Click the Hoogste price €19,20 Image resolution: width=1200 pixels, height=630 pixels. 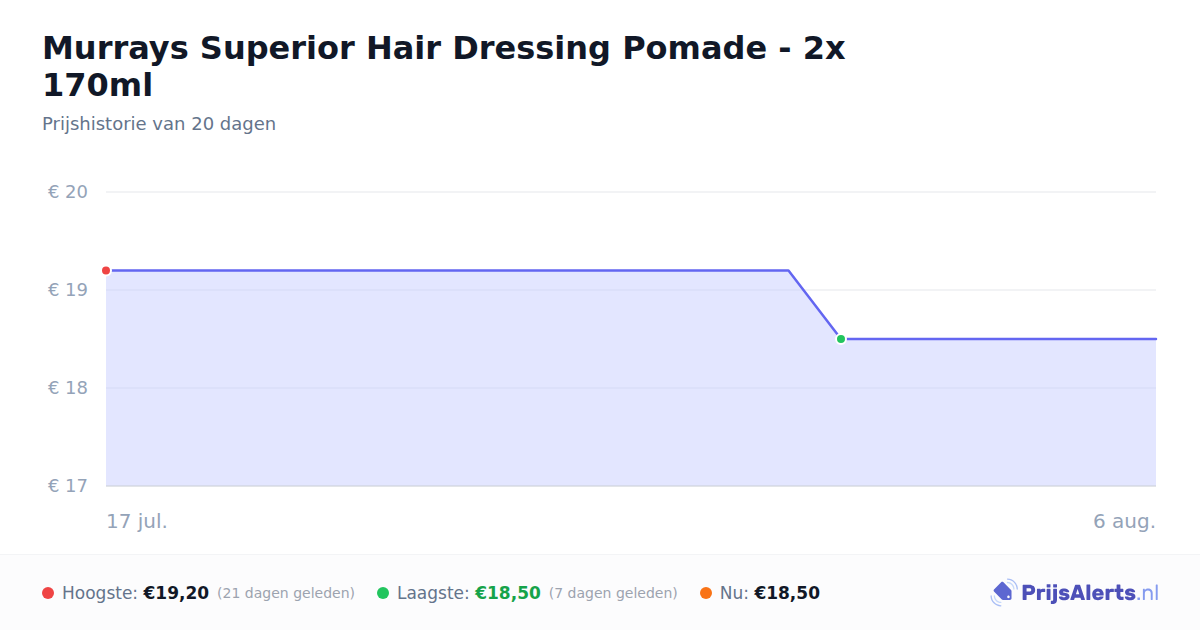coord(176,593)
